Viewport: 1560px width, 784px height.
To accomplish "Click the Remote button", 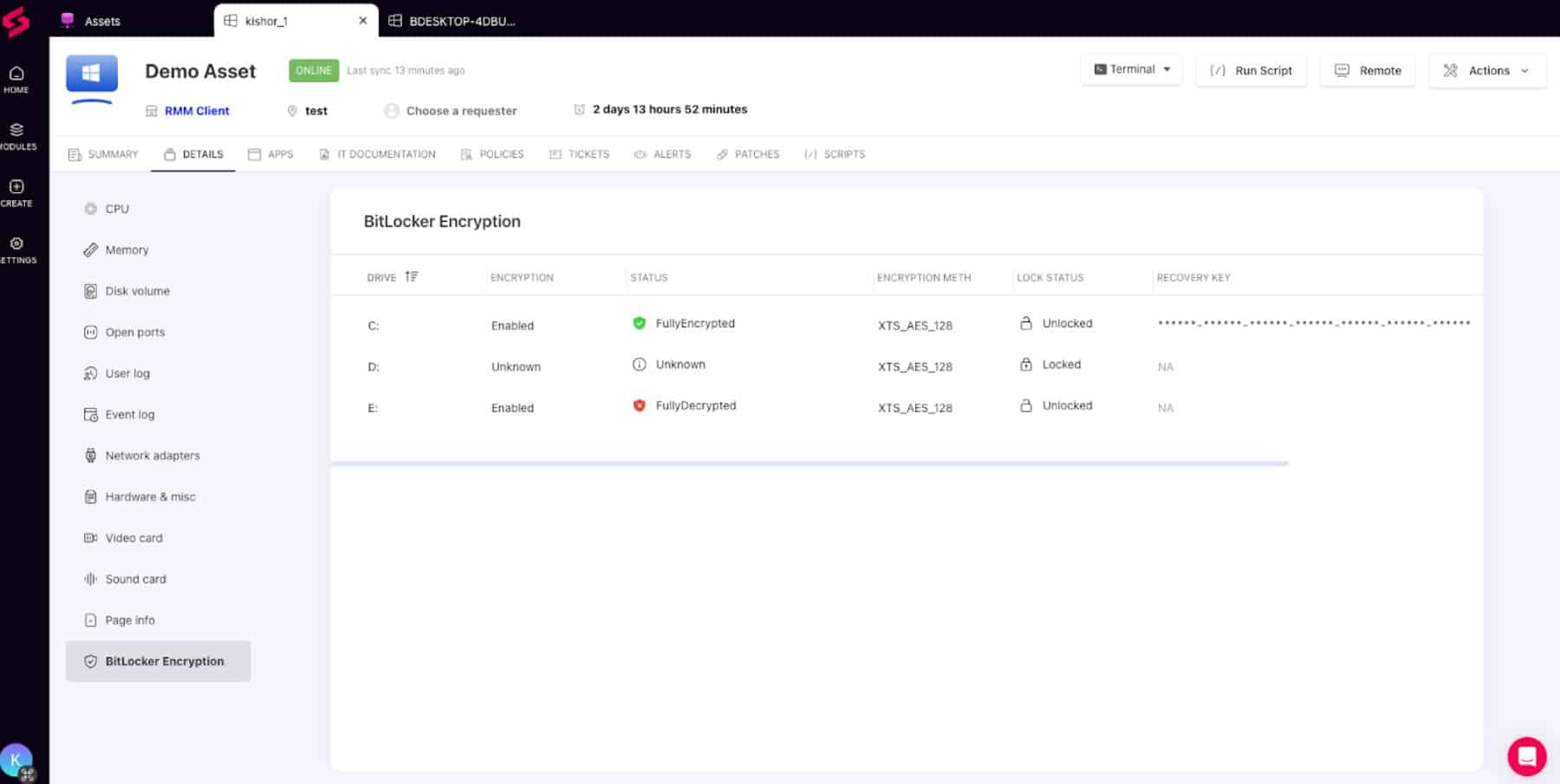I will [x=1368, y=71].
